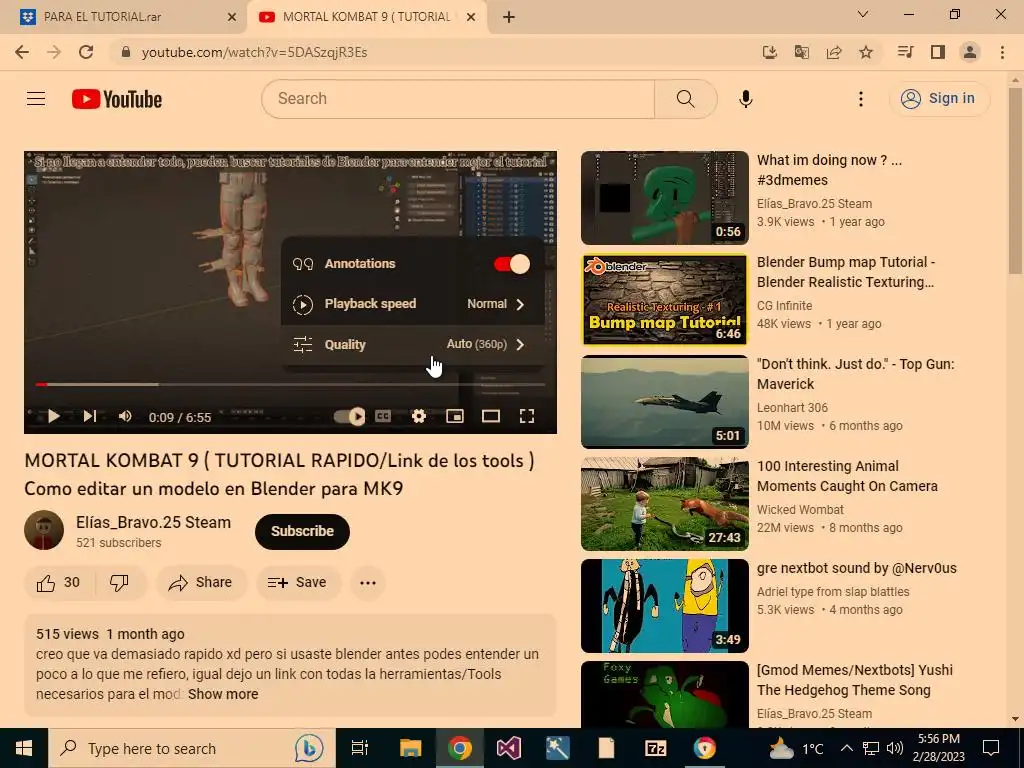Reload the current page
The height and width of the screenshot is (768, 1024).
point(86,52)
